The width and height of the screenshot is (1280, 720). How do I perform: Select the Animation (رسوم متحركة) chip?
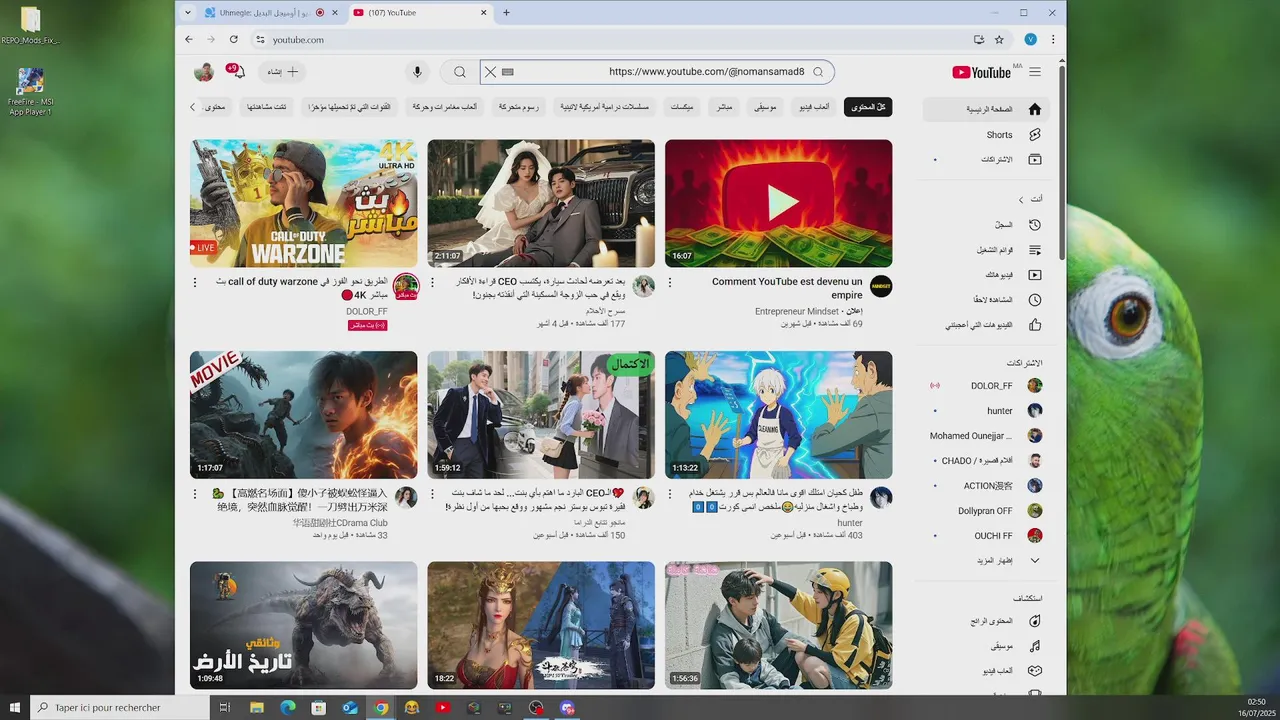[x=519, y=106]
